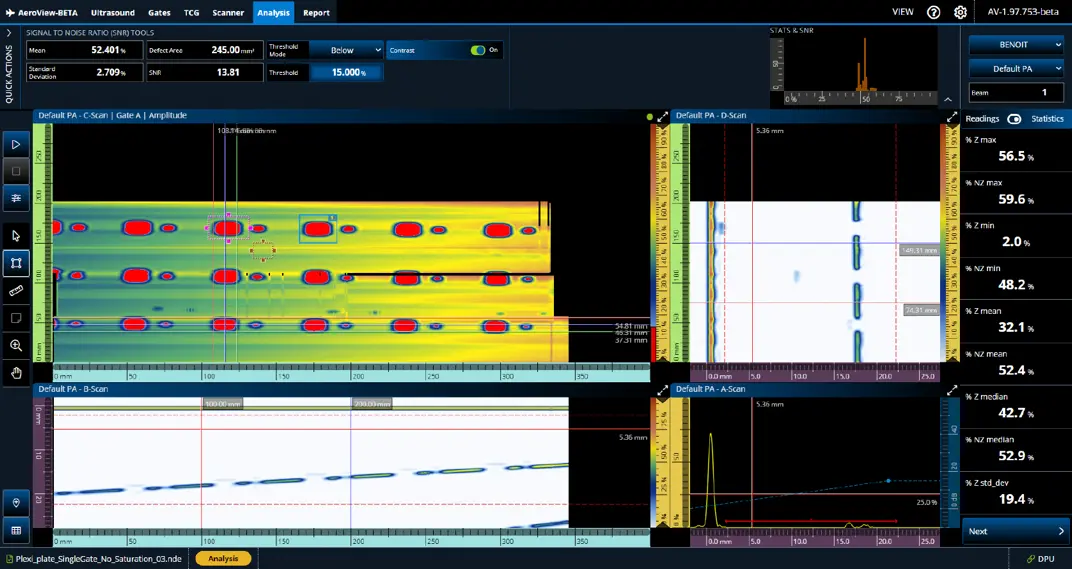The height and width of the screenshot is (569, 1072).
Task: Open the help question mark icon
Action: tap(933, 12)
